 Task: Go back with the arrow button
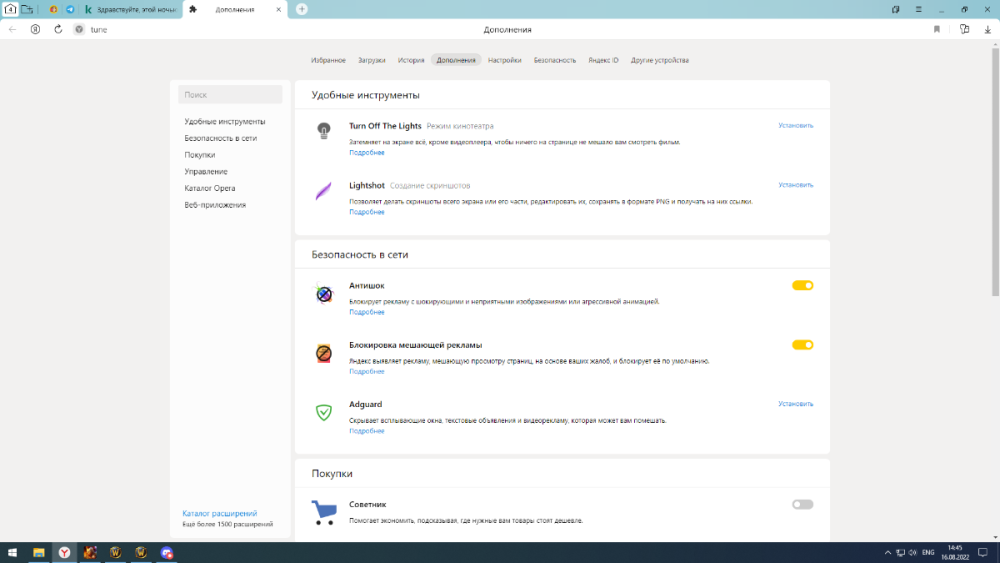(x=13, y=29)
